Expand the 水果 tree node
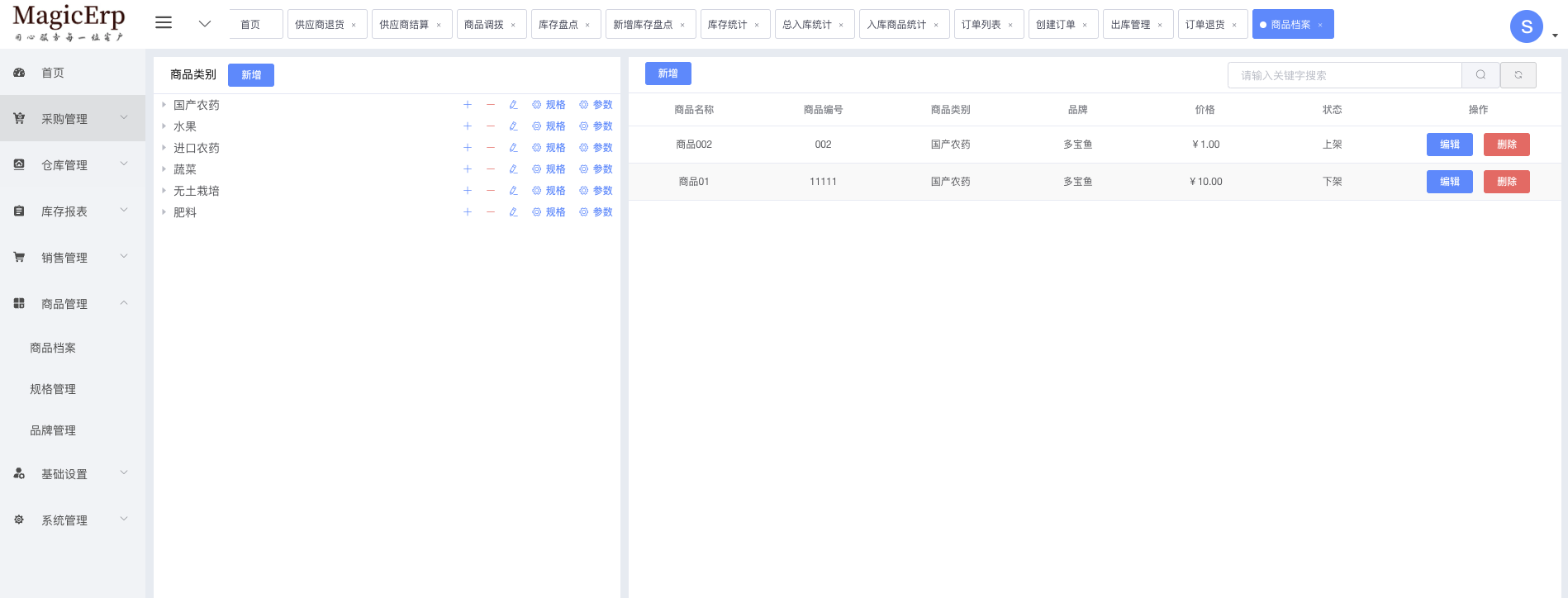This screenshot has height=598, width=1568. coord(164,126)
